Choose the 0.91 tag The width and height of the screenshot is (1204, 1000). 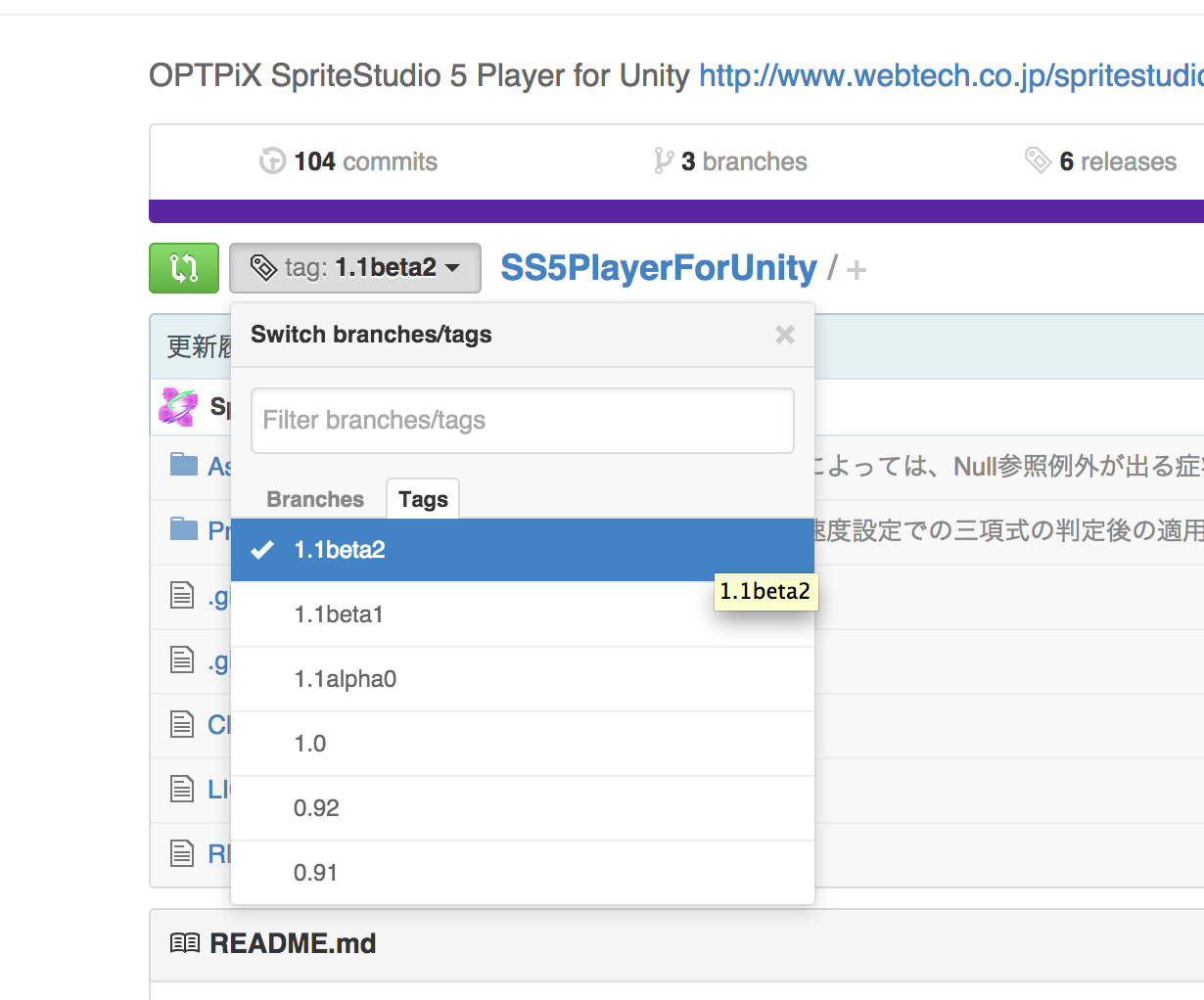pos(523,872)
